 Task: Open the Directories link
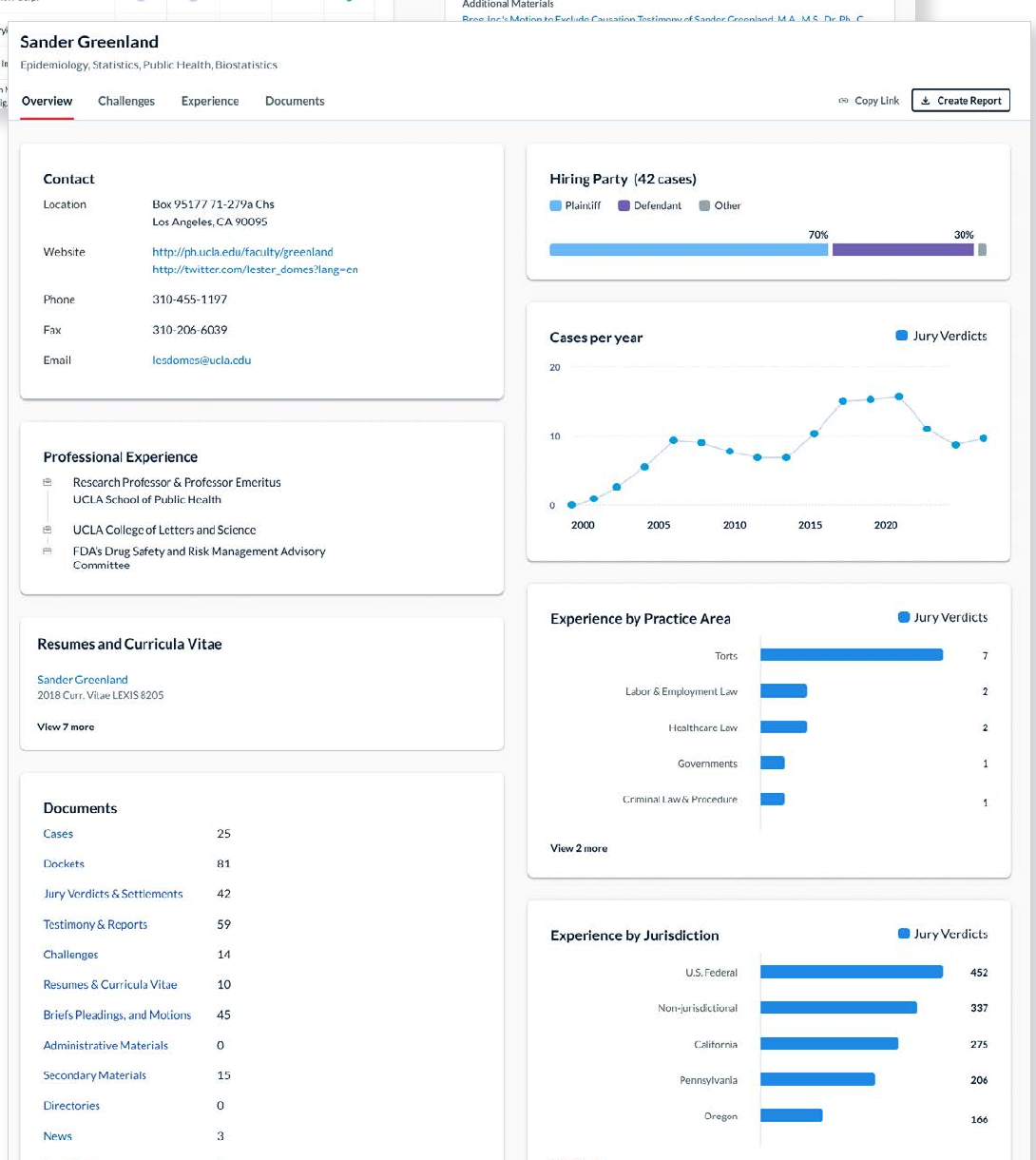pos(71,1106)
